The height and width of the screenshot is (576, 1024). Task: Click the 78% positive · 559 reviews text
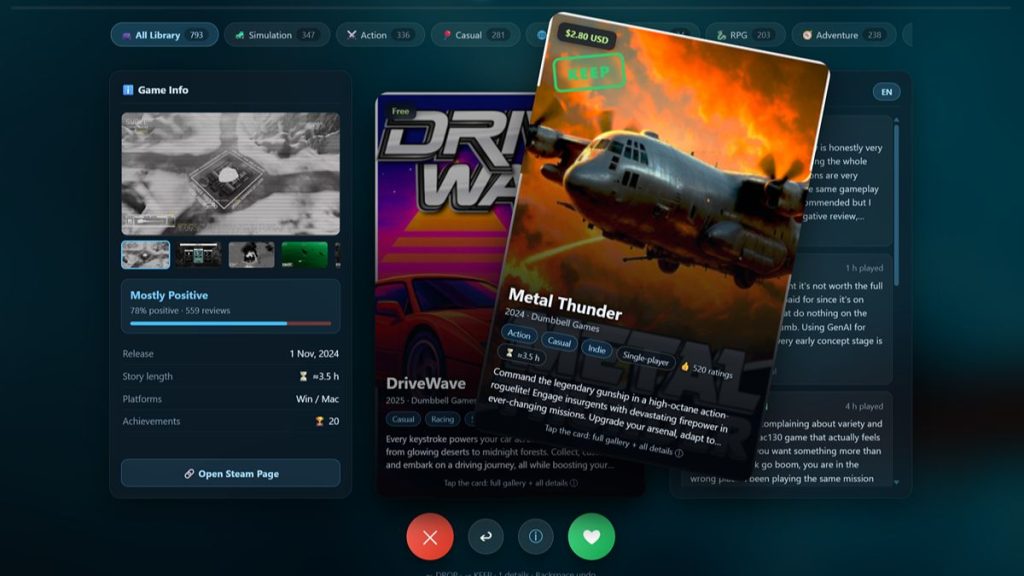tap(180, 310)
